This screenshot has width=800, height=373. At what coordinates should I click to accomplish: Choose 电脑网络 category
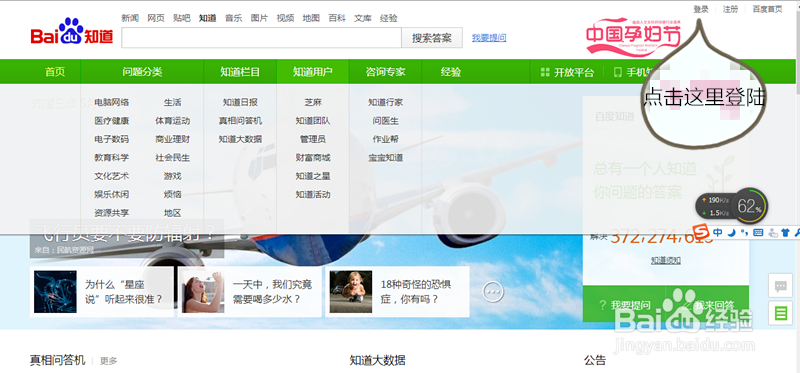112,103
